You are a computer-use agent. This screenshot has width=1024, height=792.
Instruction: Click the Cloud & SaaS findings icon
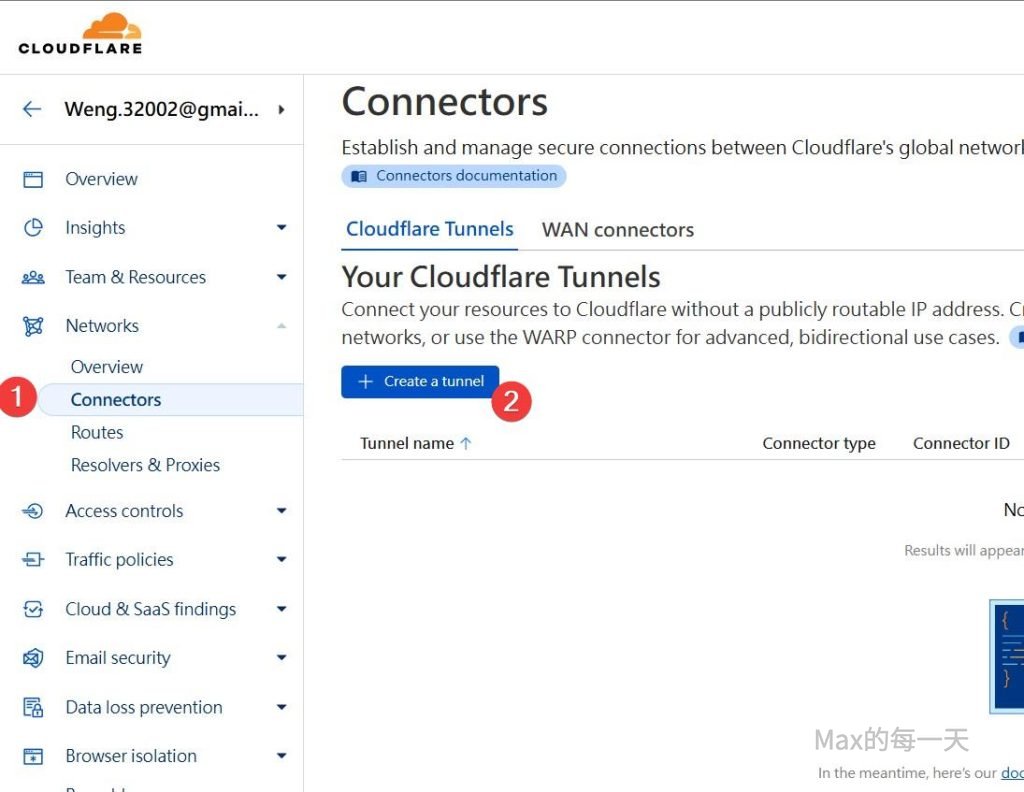33,609
